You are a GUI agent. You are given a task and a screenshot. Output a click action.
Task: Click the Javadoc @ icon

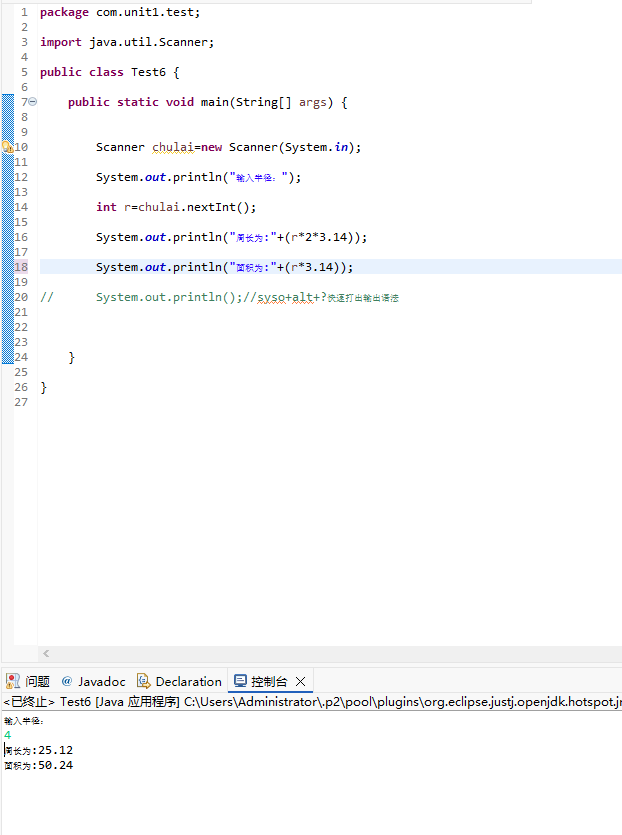point(68,681)
